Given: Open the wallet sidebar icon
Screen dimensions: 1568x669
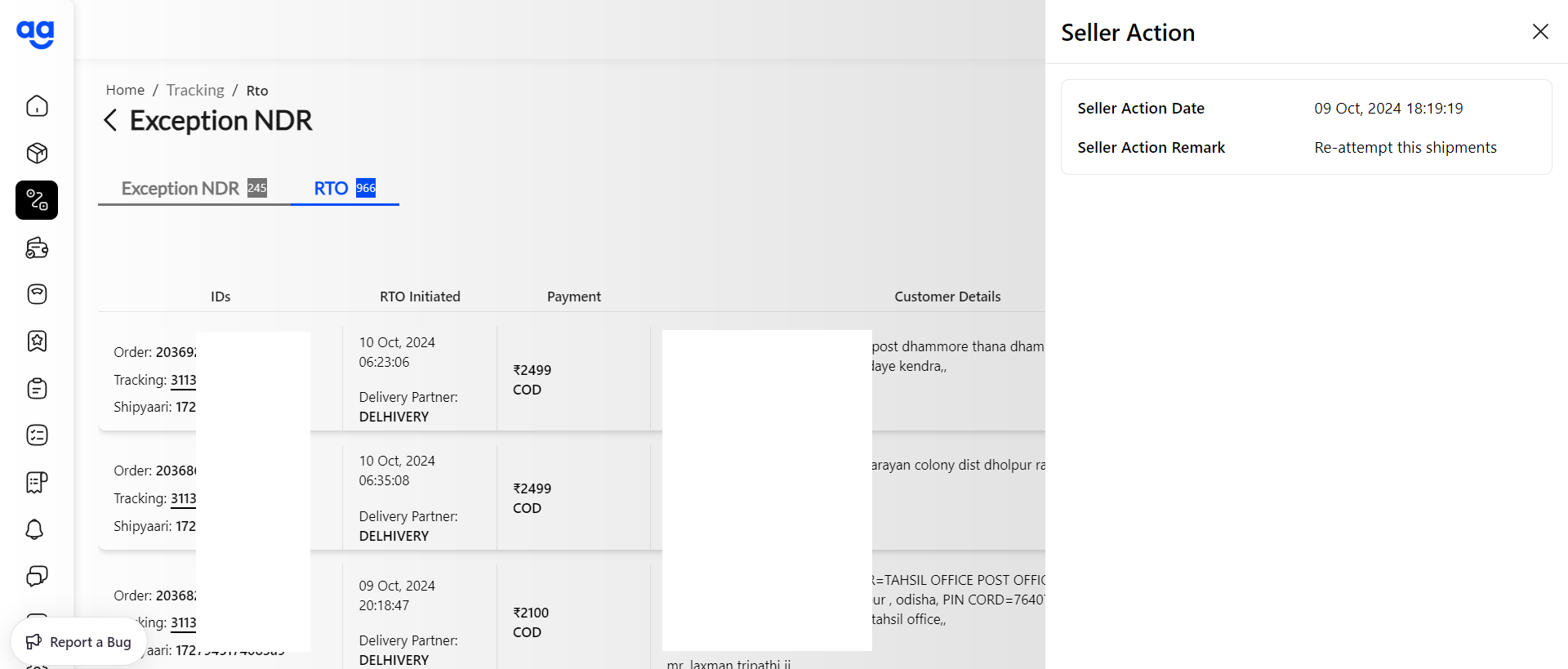Looking at the screenshot, I should click(37, 248).
